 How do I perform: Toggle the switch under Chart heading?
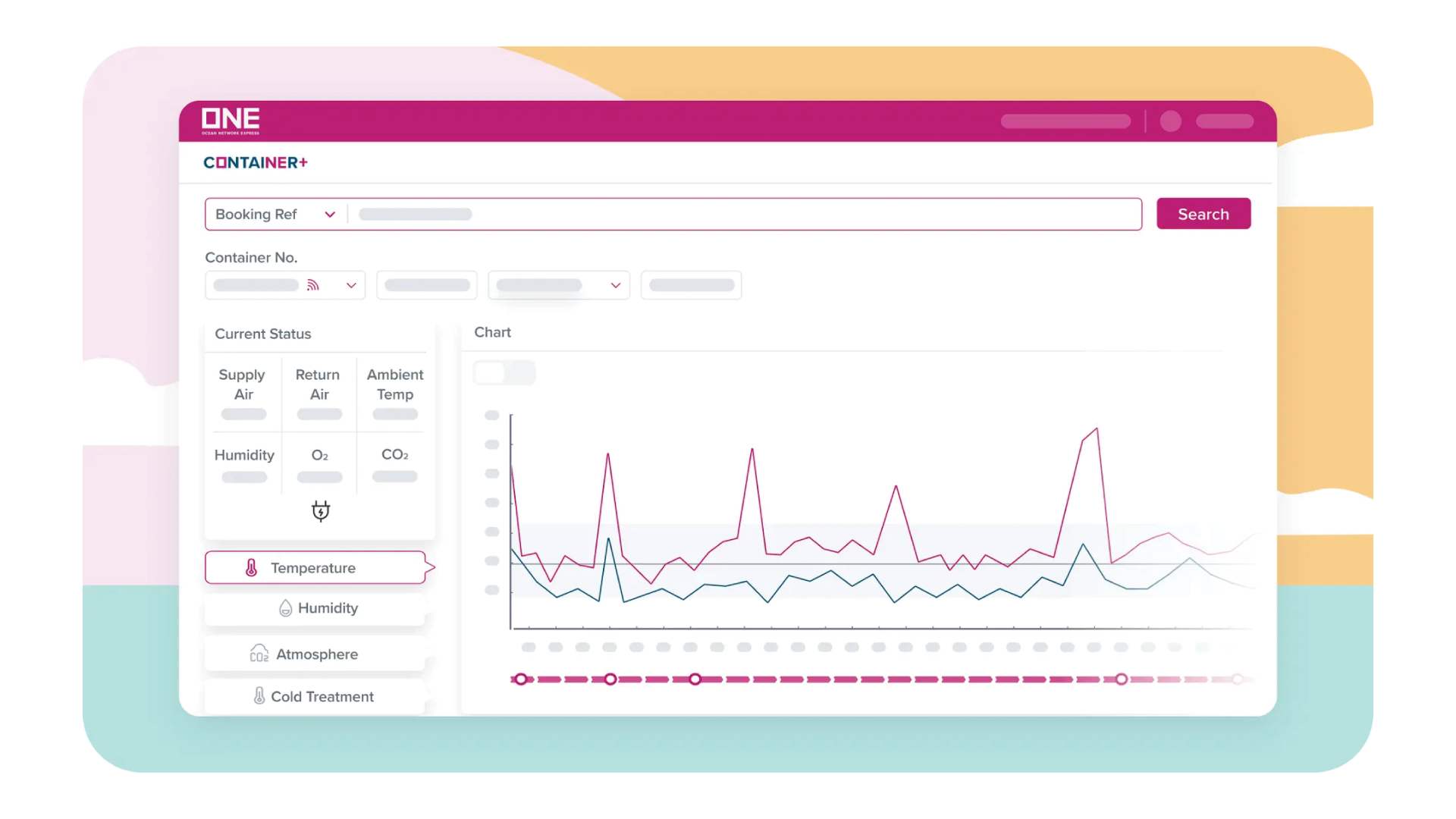coord(504,373)
